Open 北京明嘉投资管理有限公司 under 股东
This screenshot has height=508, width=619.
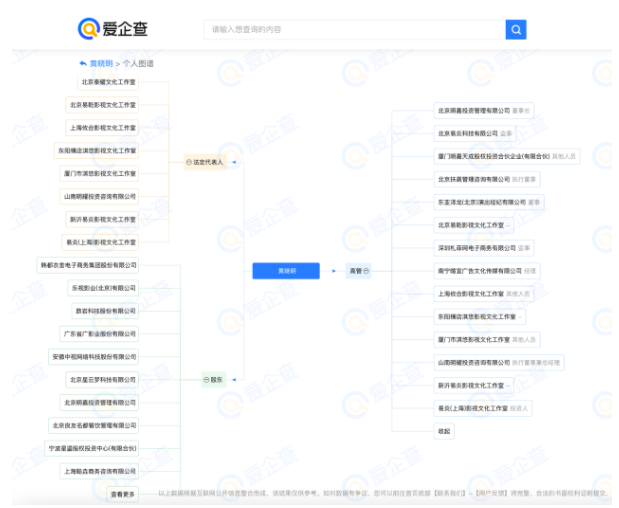pyautogui.click(x=99, y=402)
